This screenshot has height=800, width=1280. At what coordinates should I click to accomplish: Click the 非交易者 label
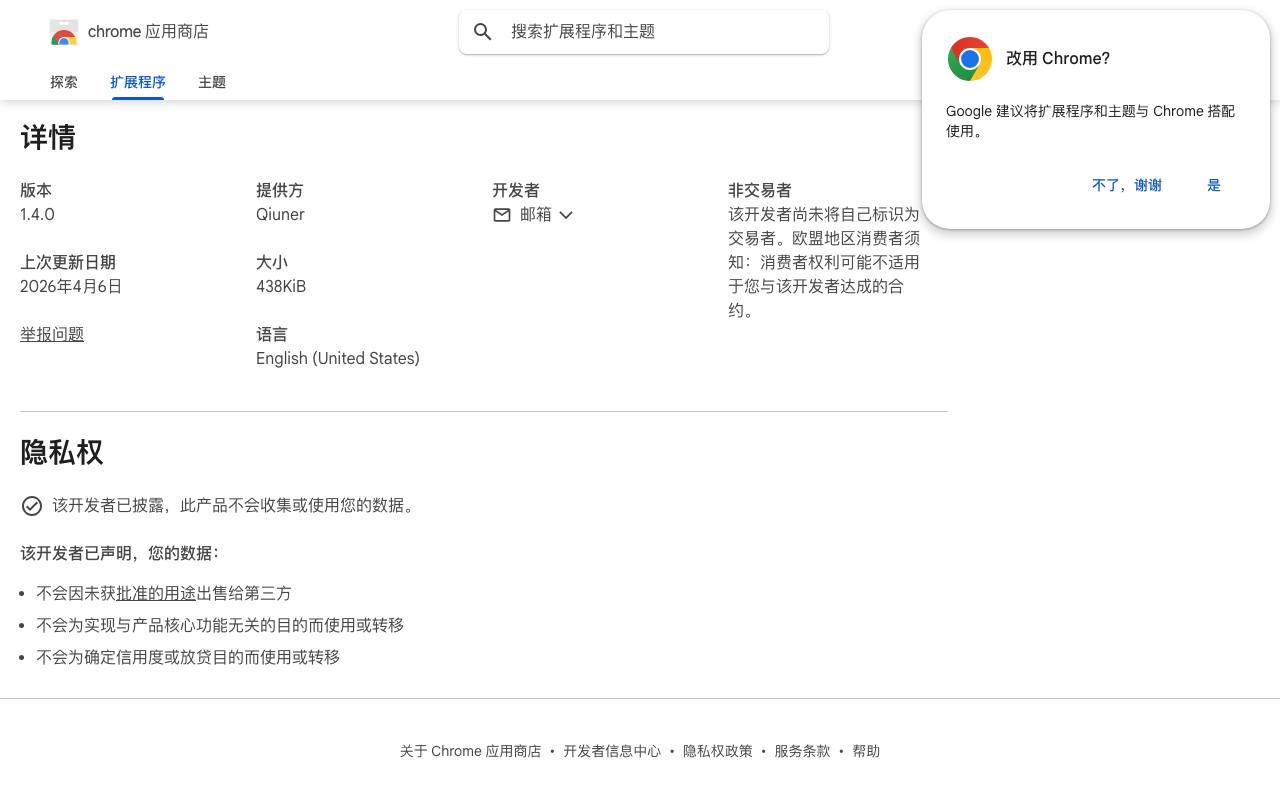[x=760, y=191]
